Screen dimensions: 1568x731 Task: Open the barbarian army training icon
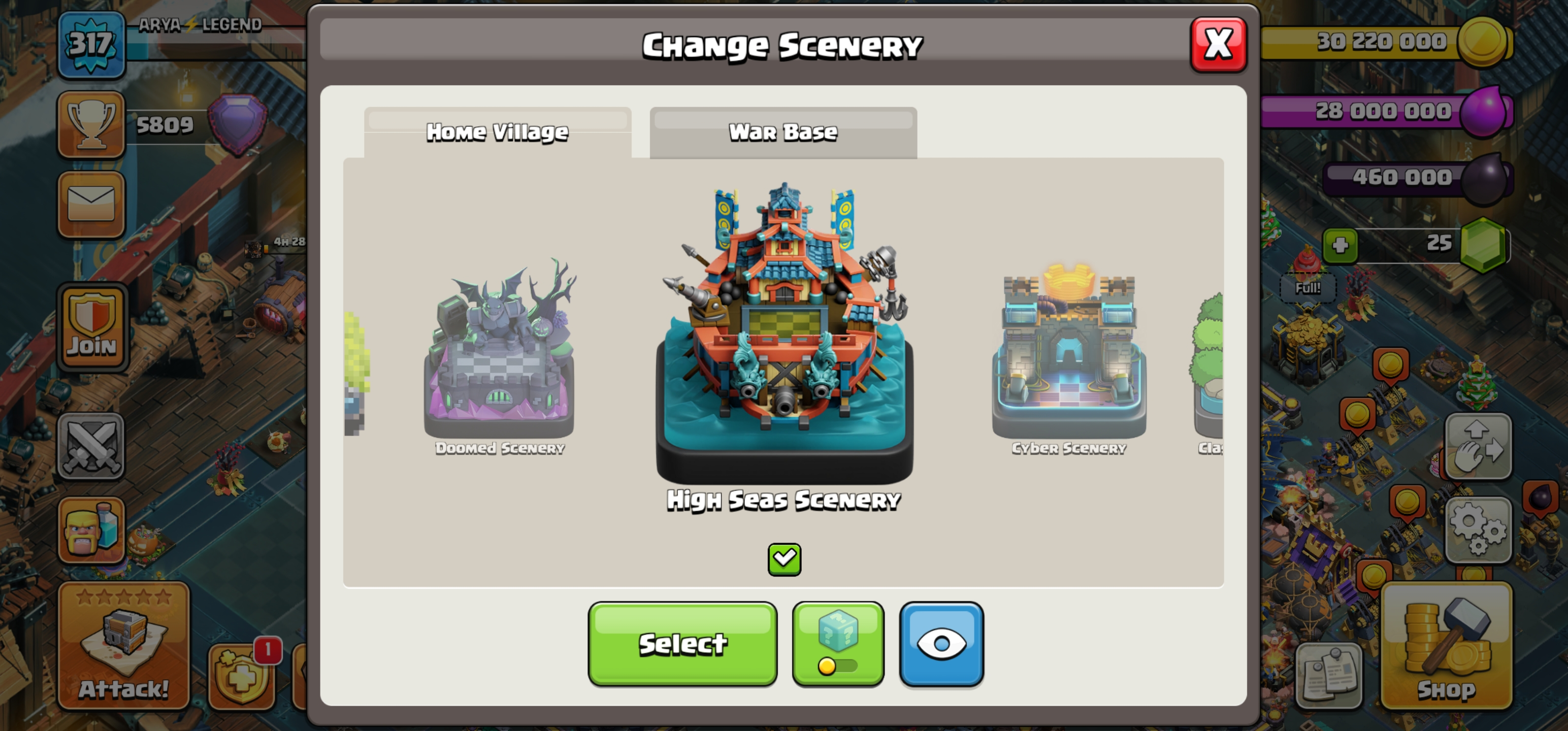point(91,529)
